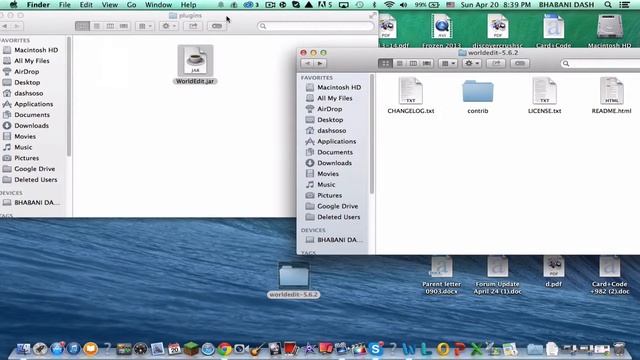Open the action gear menu in worldedit-5.6.2 window

click(472, 64)
